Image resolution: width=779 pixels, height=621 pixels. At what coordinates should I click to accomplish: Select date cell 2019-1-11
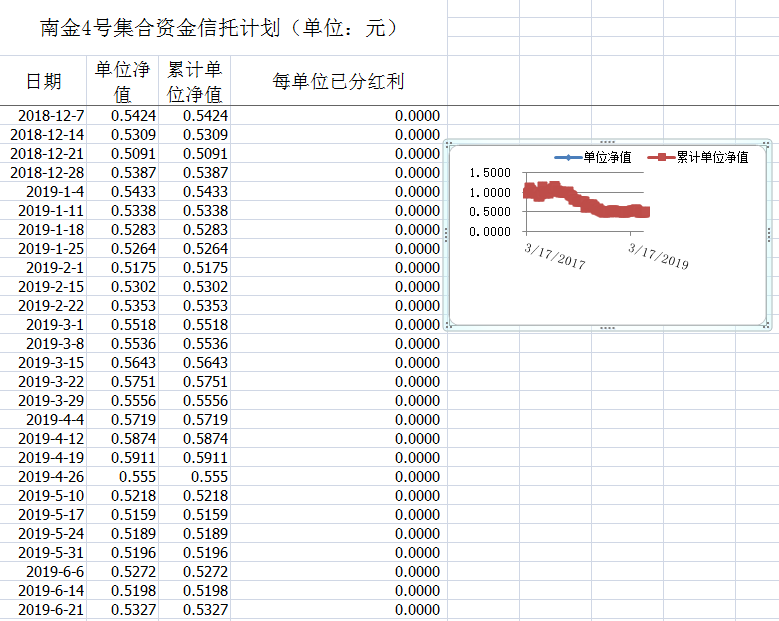(x=43, y=211)
